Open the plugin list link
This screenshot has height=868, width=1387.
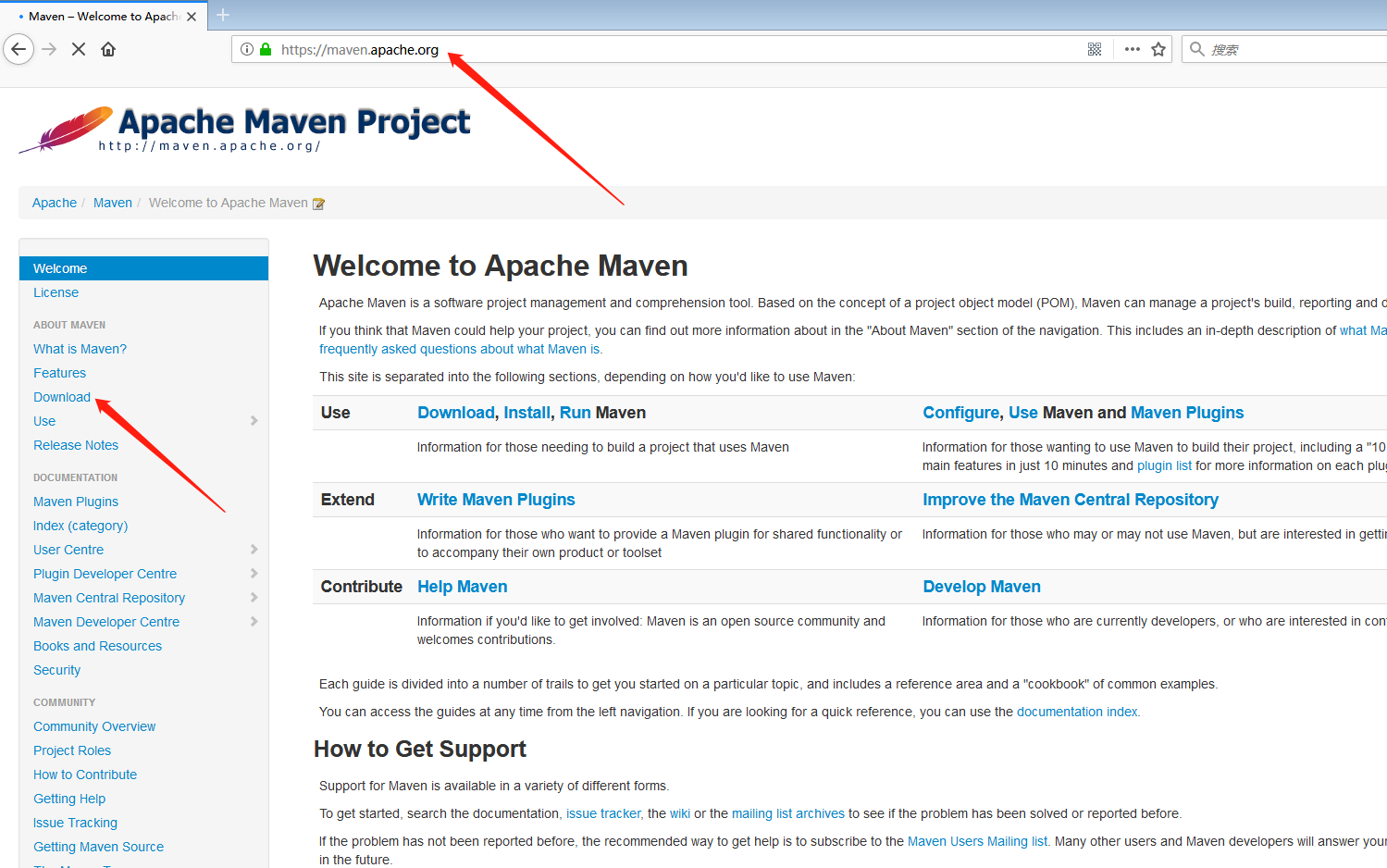(x=1164, y=465)
